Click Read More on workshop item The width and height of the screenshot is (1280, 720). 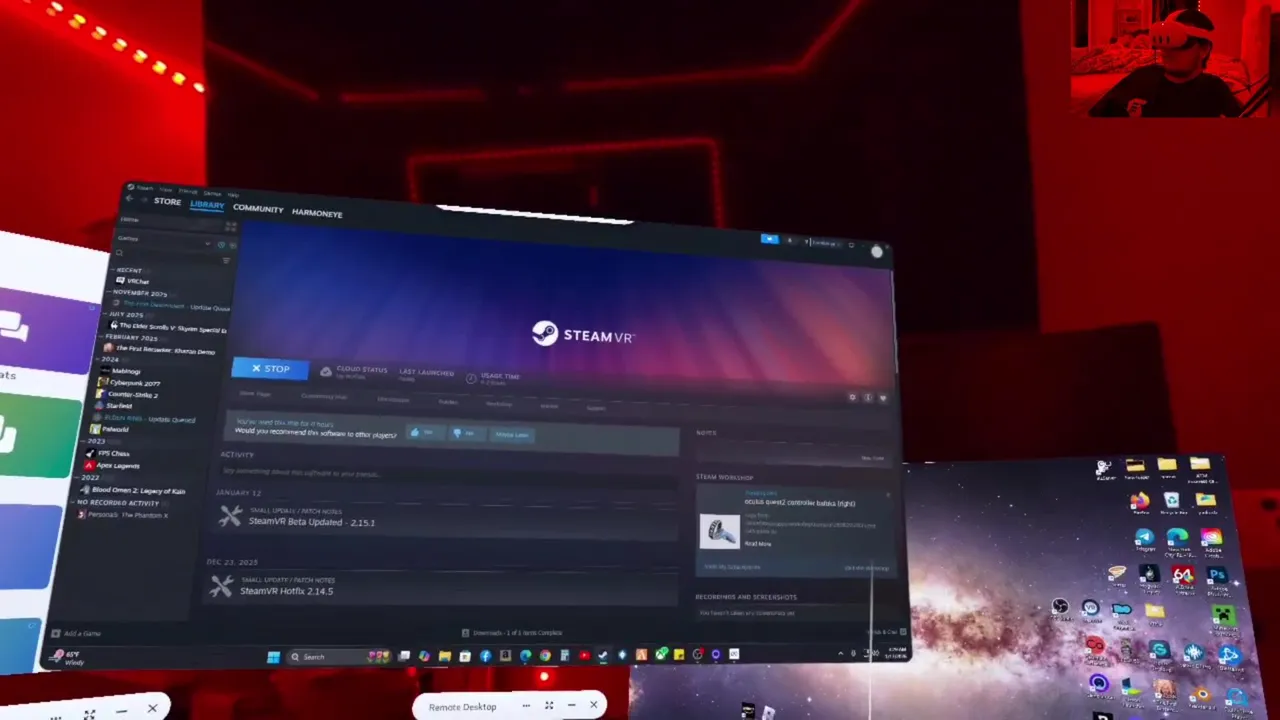(x=757, y=544)
